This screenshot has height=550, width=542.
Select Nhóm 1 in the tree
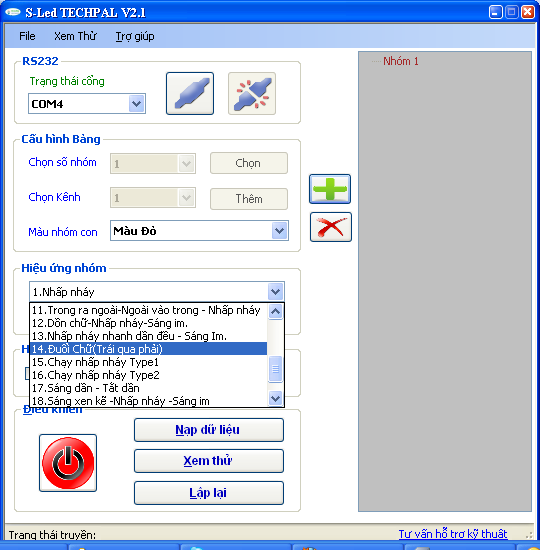coord(401,61)
